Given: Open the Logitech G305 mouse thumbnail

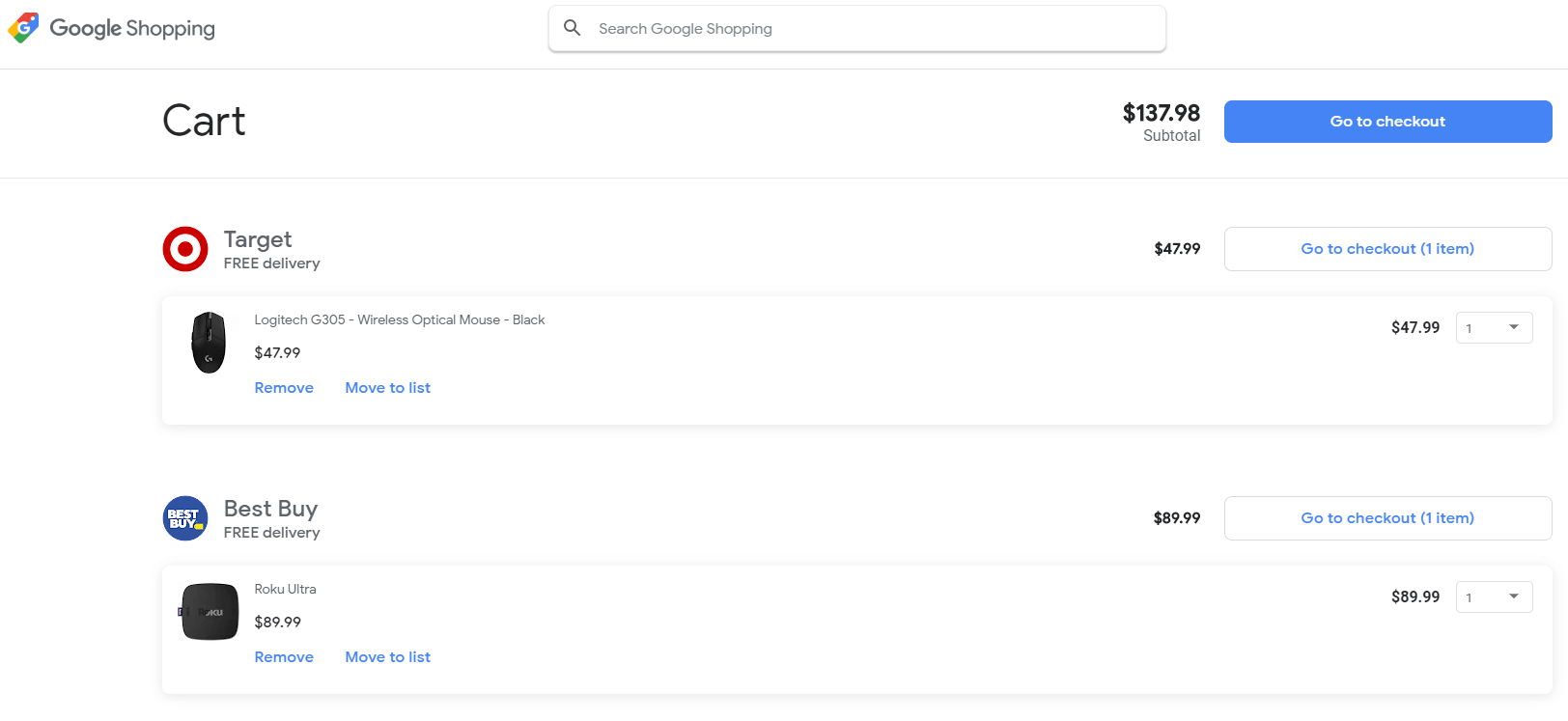Looking at the screenshot, I should pyautogui.click(x=209, y=342).
